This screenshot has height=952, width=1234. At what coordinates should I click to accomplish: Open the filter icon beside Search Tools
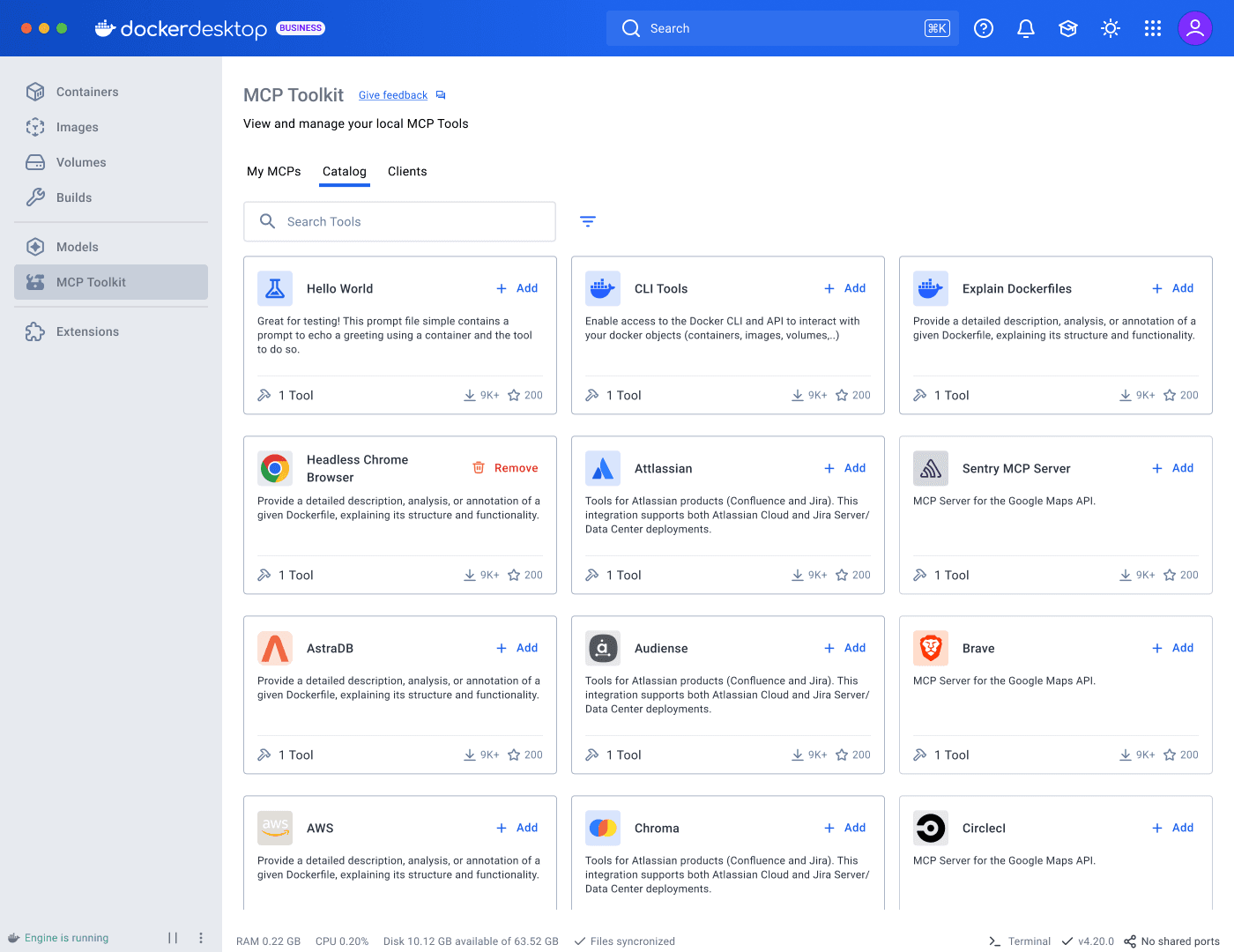click(588, 221)
